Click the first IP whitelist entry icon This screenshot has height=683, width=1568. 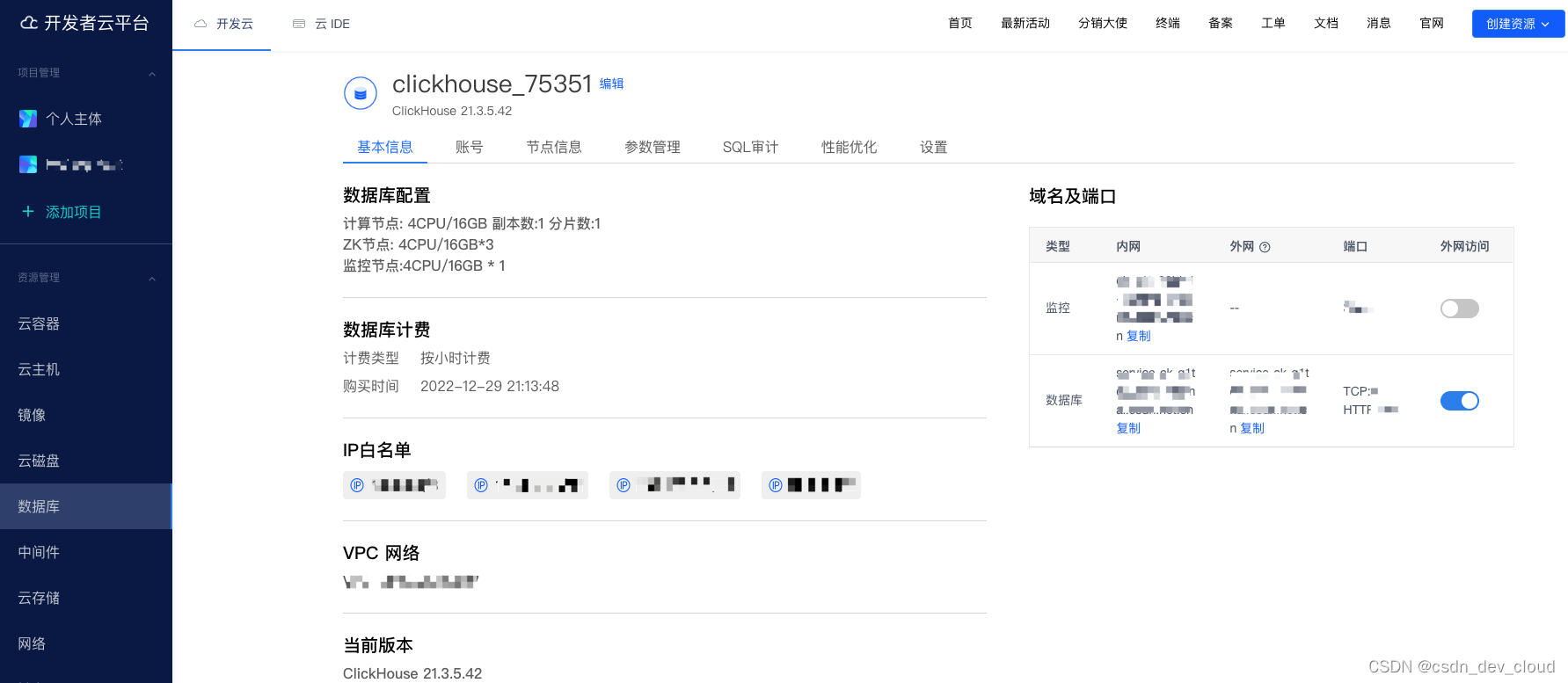[357, 485]
